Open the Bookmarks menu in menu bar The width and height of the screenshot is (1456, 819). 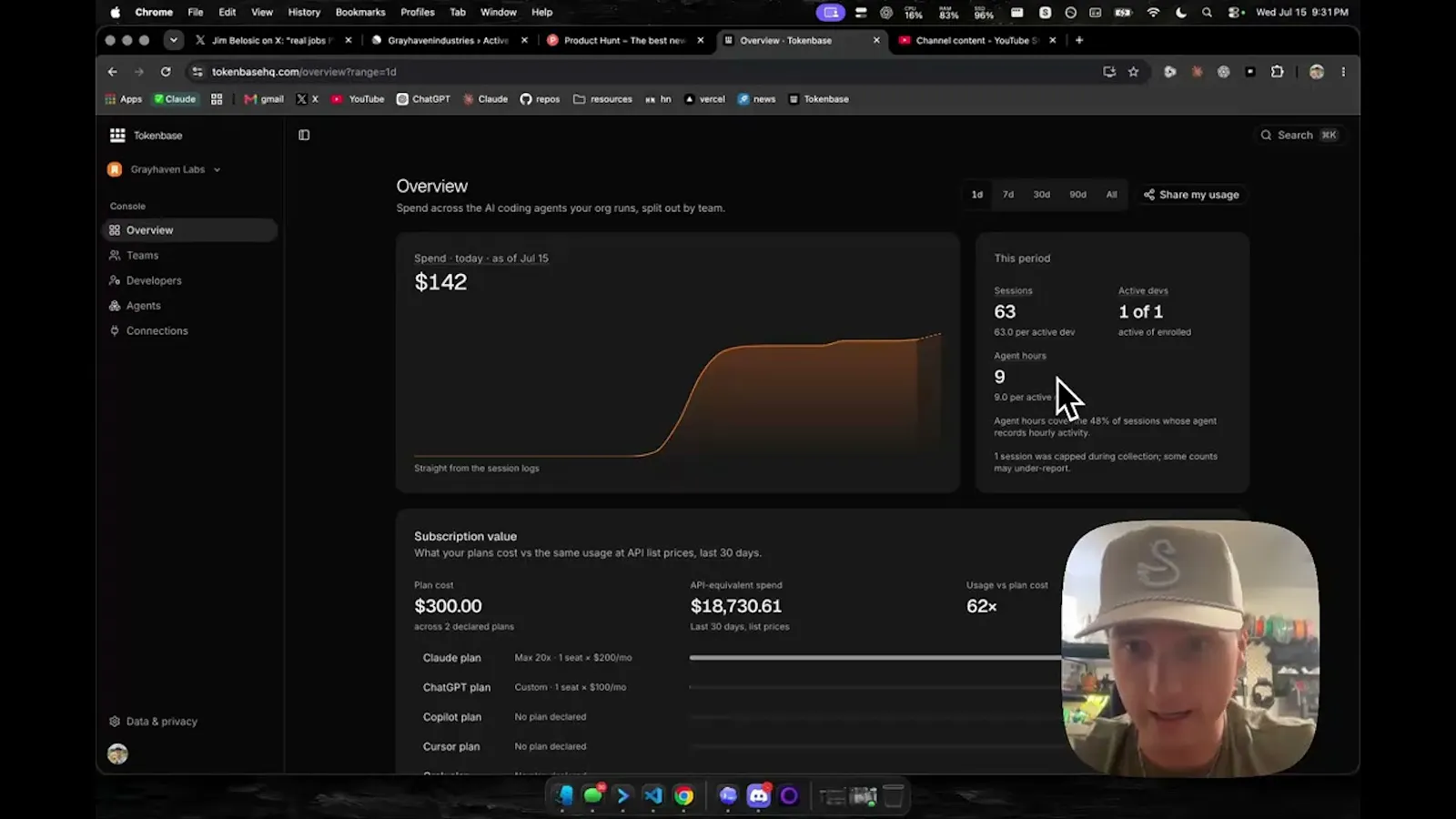click(360, 13)
